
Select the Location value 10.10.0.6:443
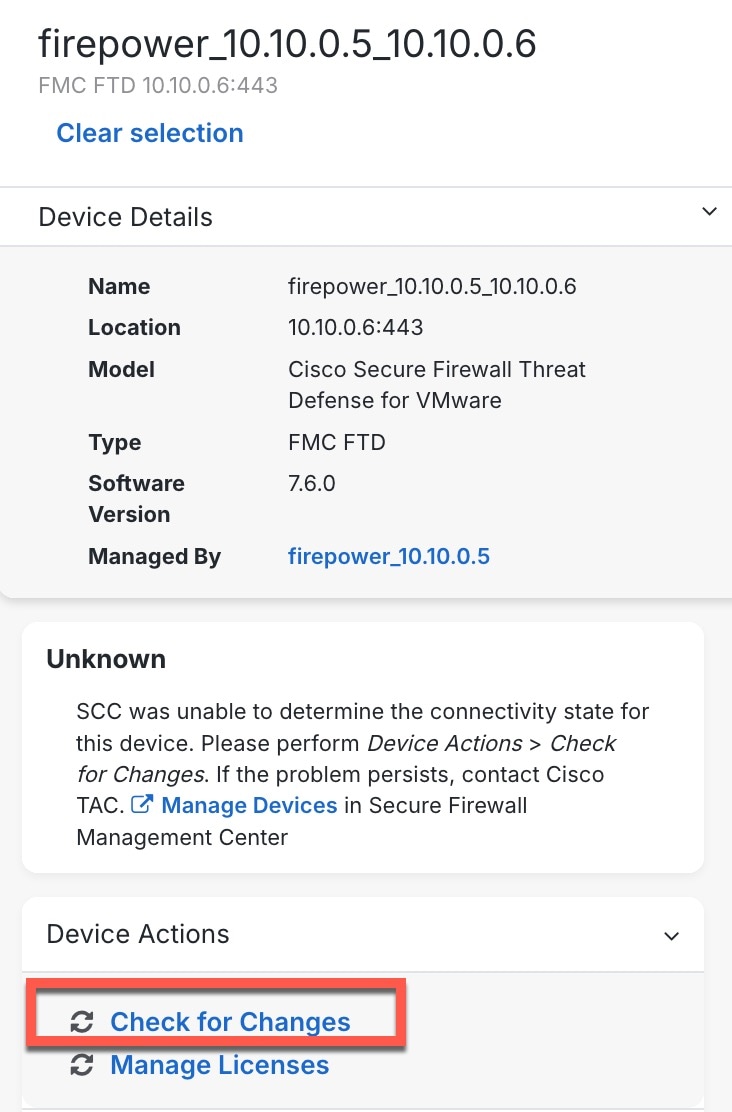pyautogui.click(x=355, y=327)
